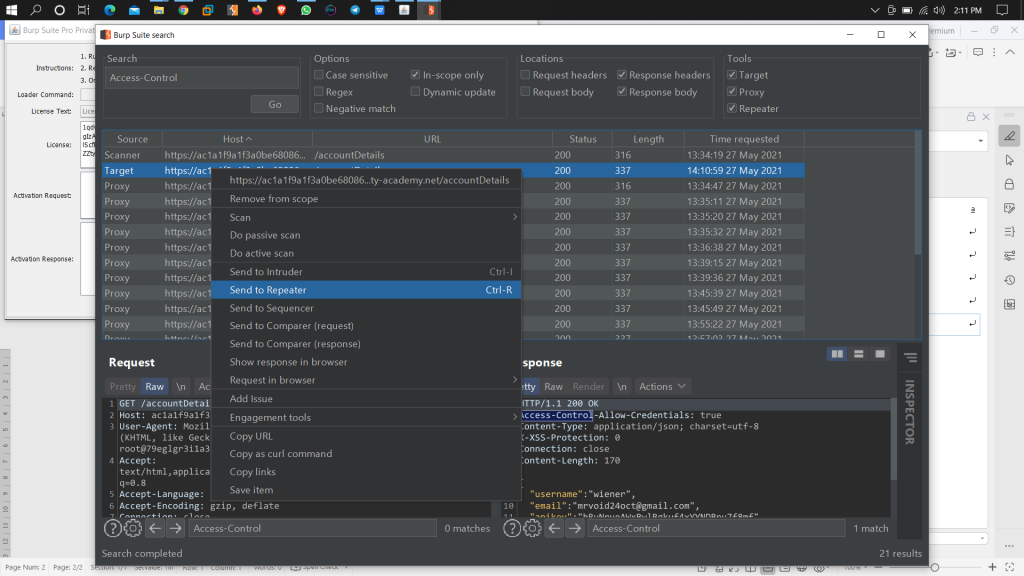Sort results by Host column
Image resolution: width=1024 pixels, height=576 pixels.
[237, 139]
